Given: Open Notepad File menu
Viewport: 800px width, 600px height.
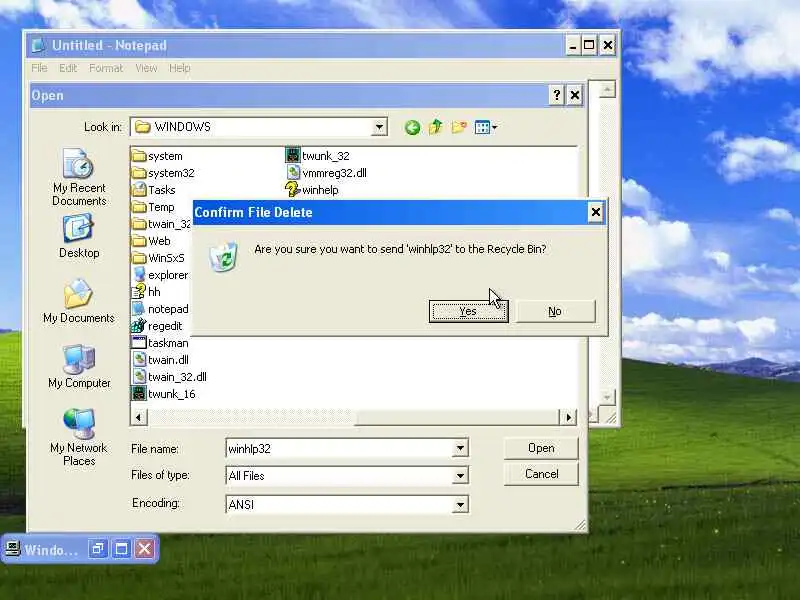Looking at the screenshot, I should click(x=39, y=68).
